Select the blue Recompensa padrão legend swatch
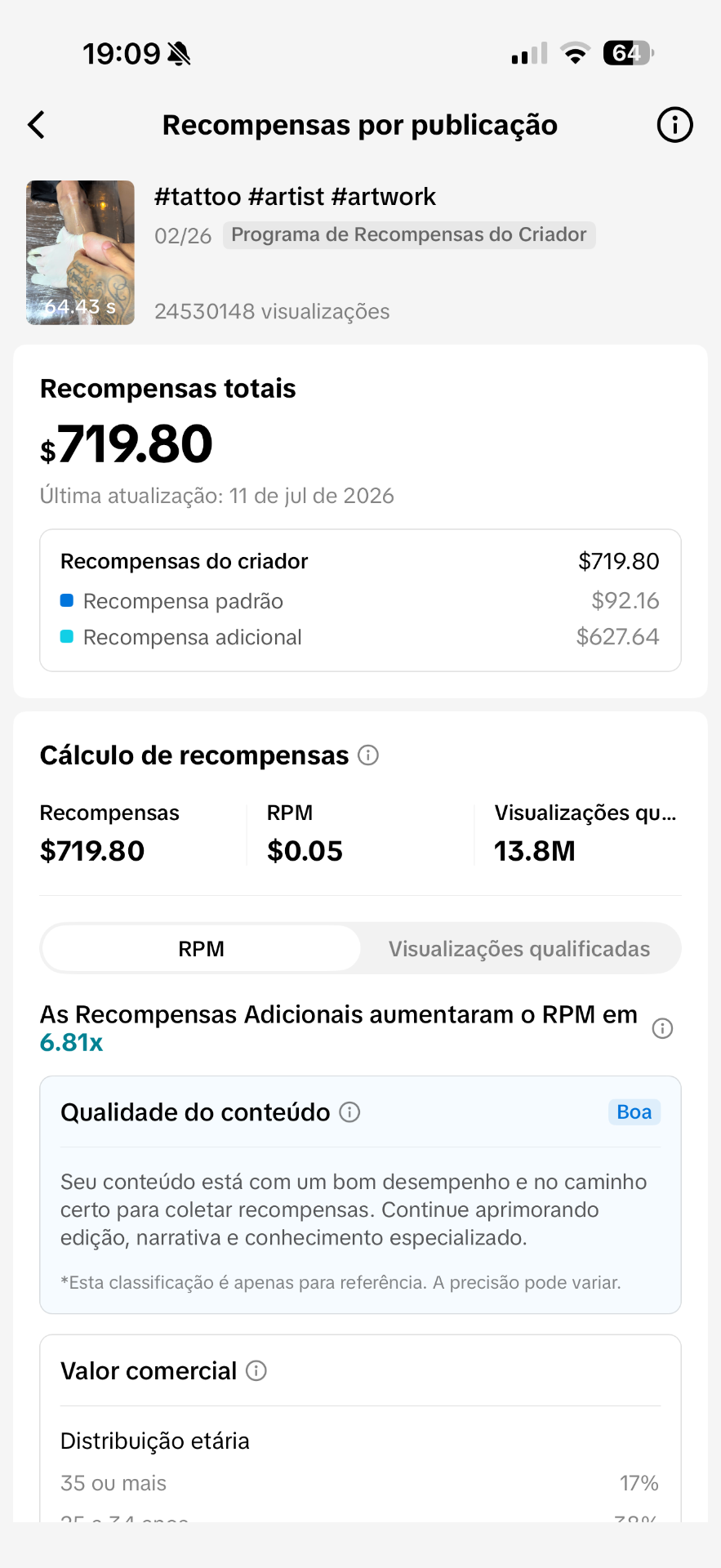The image size is (721, 1568). tap(67, 600)
